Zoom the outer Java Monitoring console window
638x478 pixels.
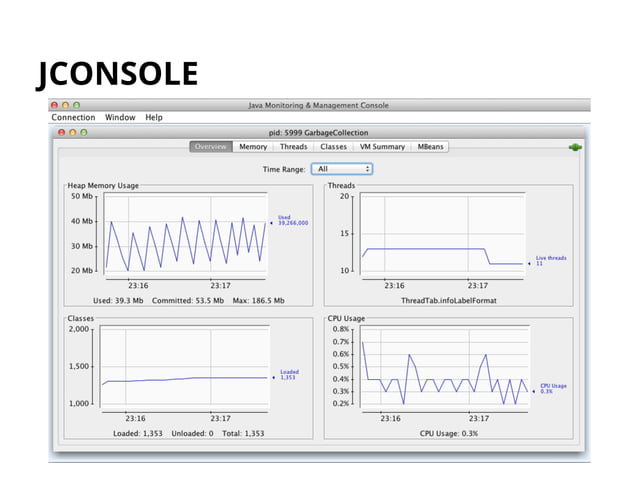click(78, 105)
